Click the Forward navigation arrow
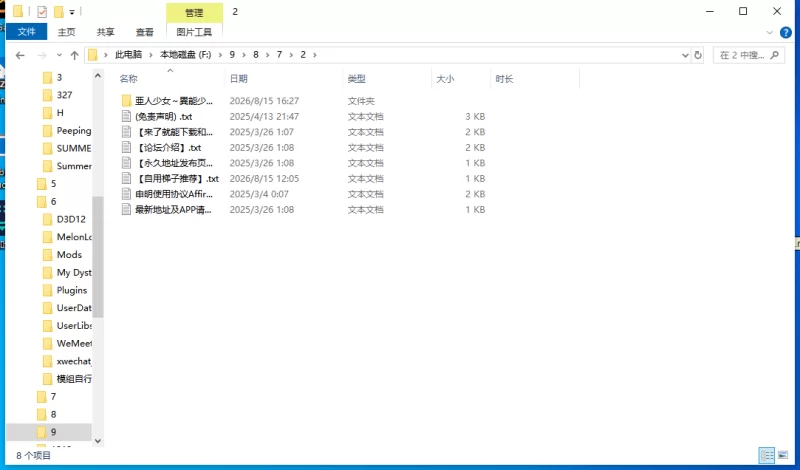The image size is (800, 470). click(x=42, y=55)
